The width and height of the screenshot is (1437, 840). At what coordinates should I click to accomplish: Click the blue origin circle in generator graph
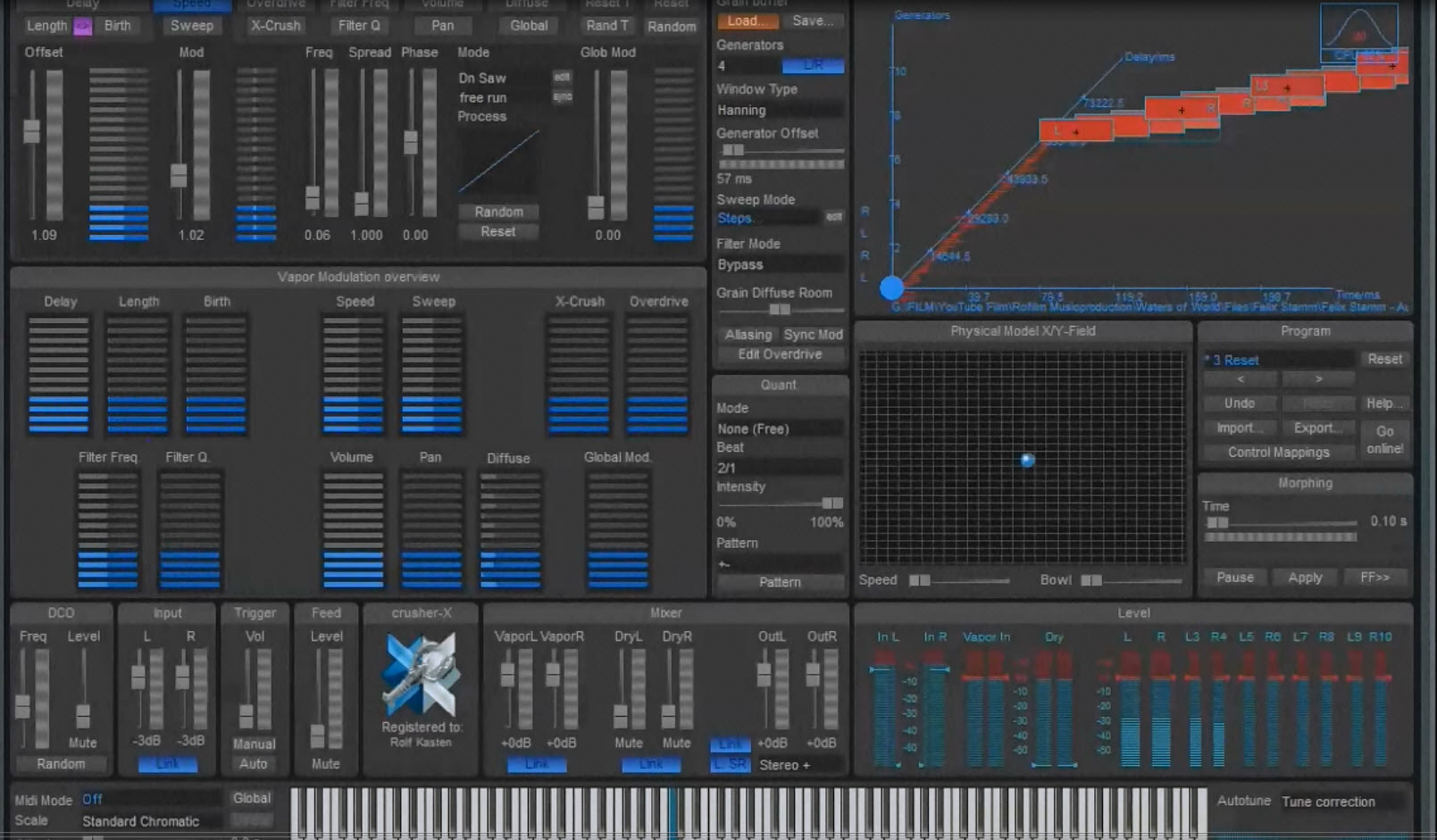[x=891, y=287]
